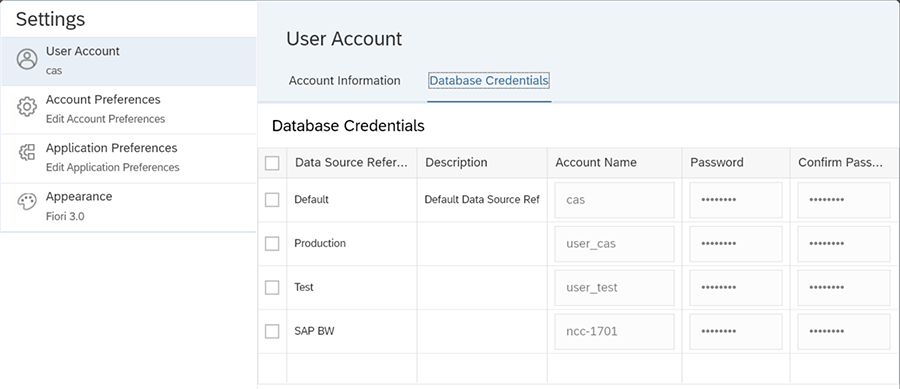Click the Password field in Default row
This screenshot has width=900, height=389.
click(x=736, y=200)
